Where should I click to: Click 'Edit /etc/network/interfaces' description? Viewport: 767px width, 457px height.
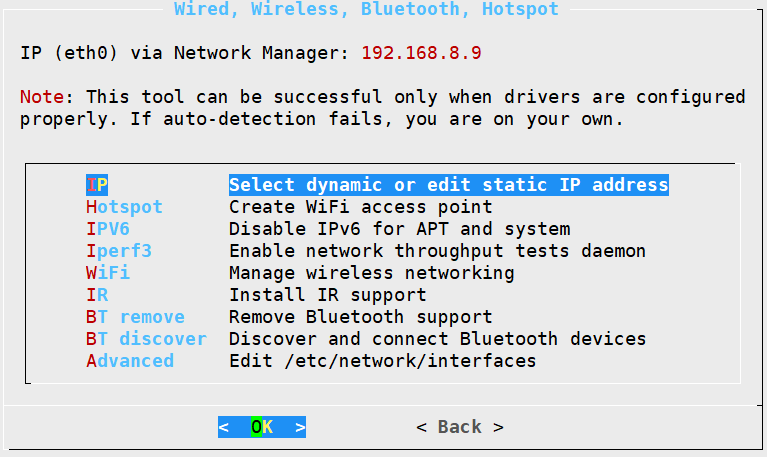pyautogui.click(x=383, y=361)
